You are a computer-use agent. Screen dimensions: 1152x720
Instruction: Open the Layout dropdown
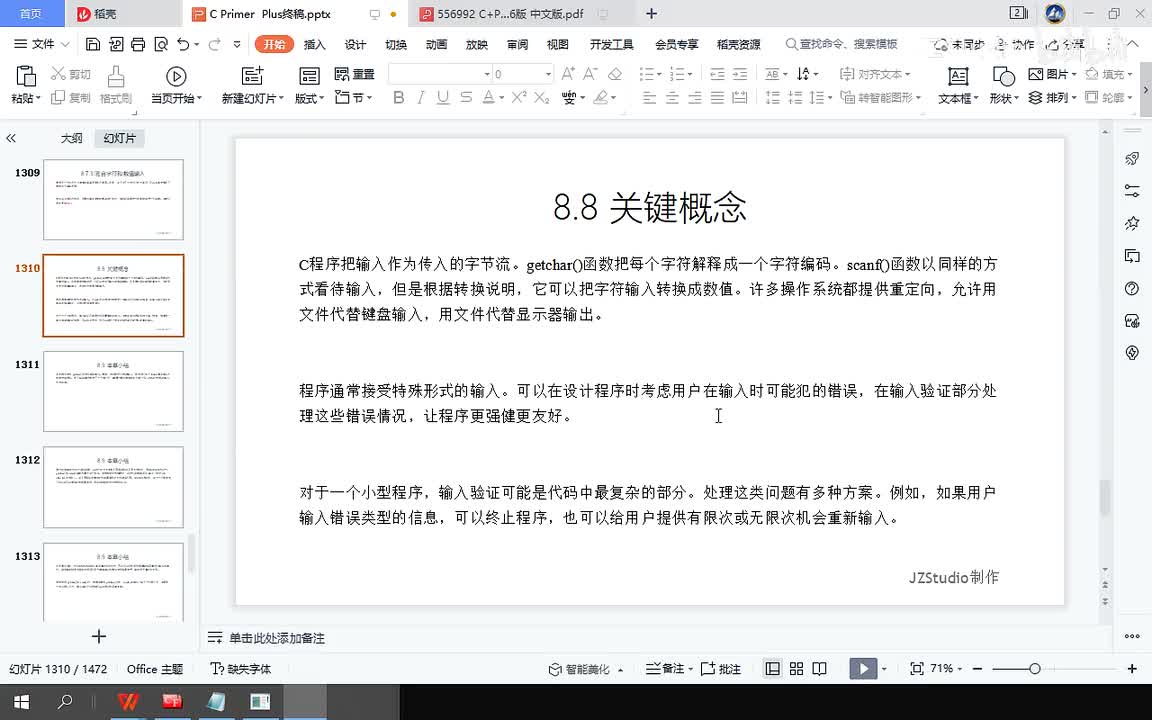click(309, 98)
